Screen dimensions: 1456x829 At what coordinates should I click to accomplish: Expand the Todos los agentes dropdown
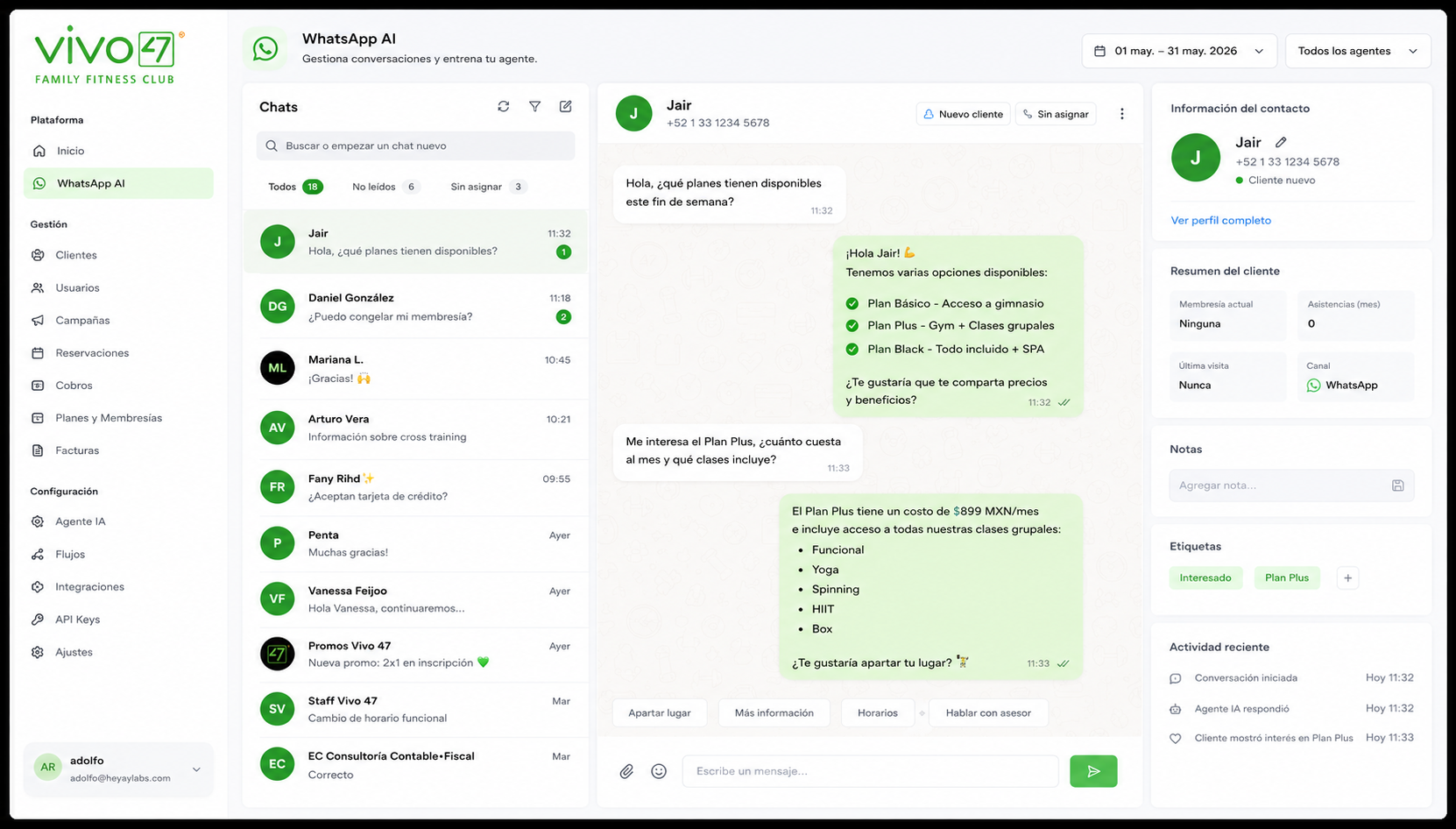pyautogui.click(x=1358, y=51)
